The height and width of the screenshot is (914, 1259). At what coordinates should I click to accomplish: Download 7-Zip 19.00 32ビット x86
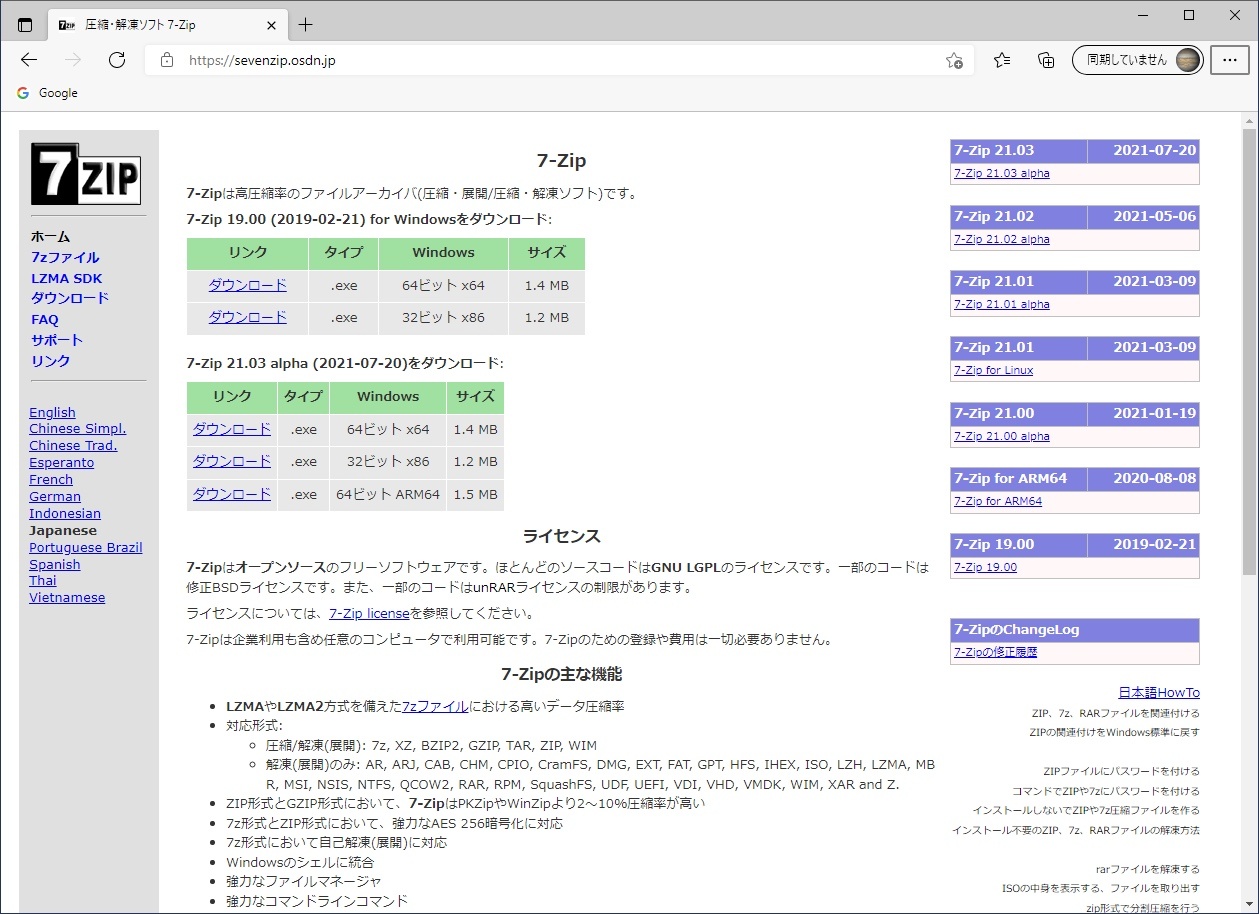[x=247, y=317]
